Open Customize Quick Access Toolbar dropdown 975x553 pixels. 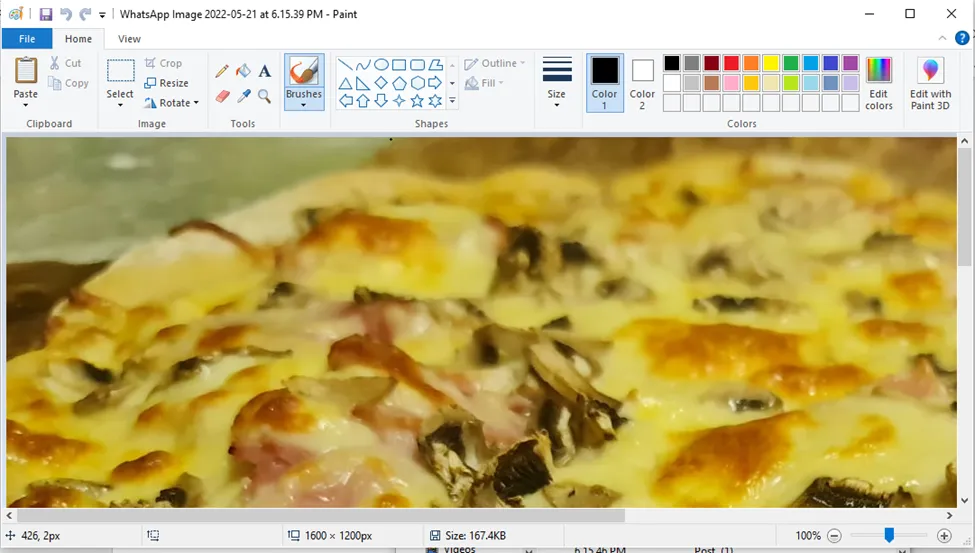(x=102, y=14)
